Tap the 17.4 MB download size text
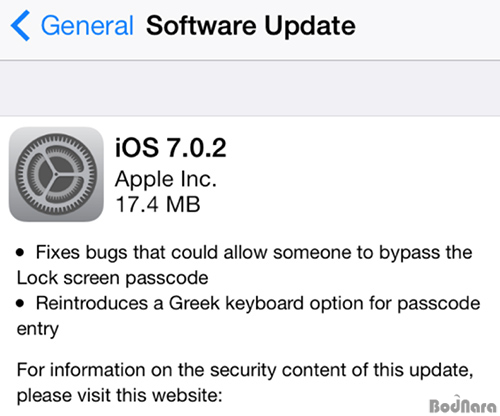Viewport: 500px width, 416px height. pos(157,204)
